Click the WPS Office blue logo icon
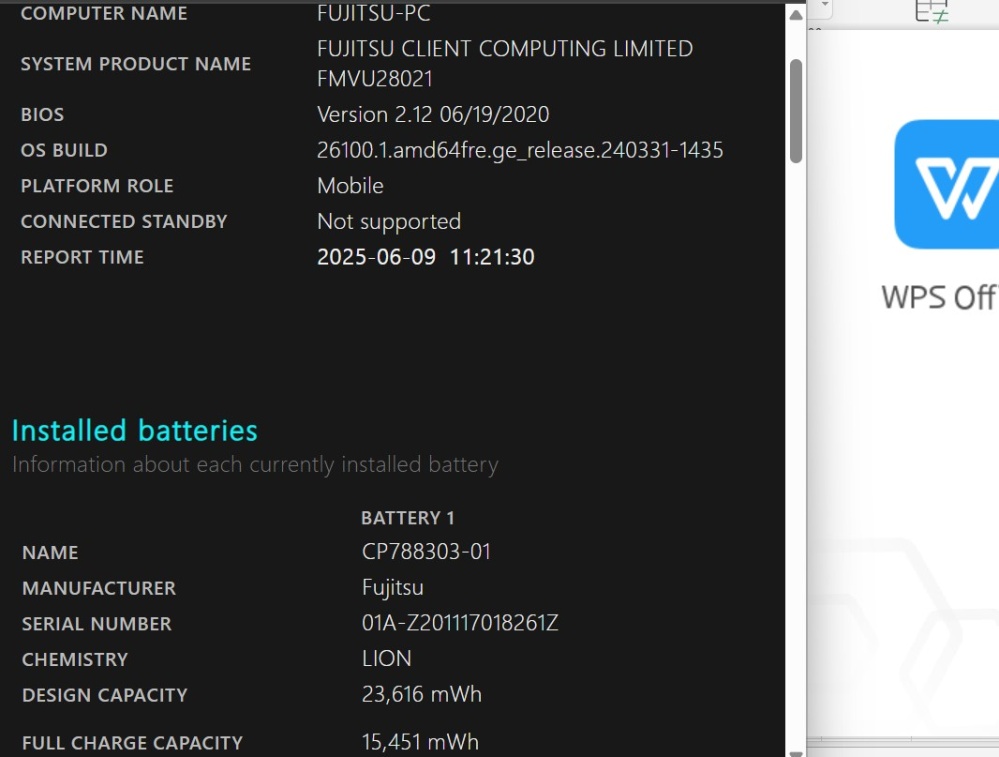The image size is (999, 757). tap(947, 184)
